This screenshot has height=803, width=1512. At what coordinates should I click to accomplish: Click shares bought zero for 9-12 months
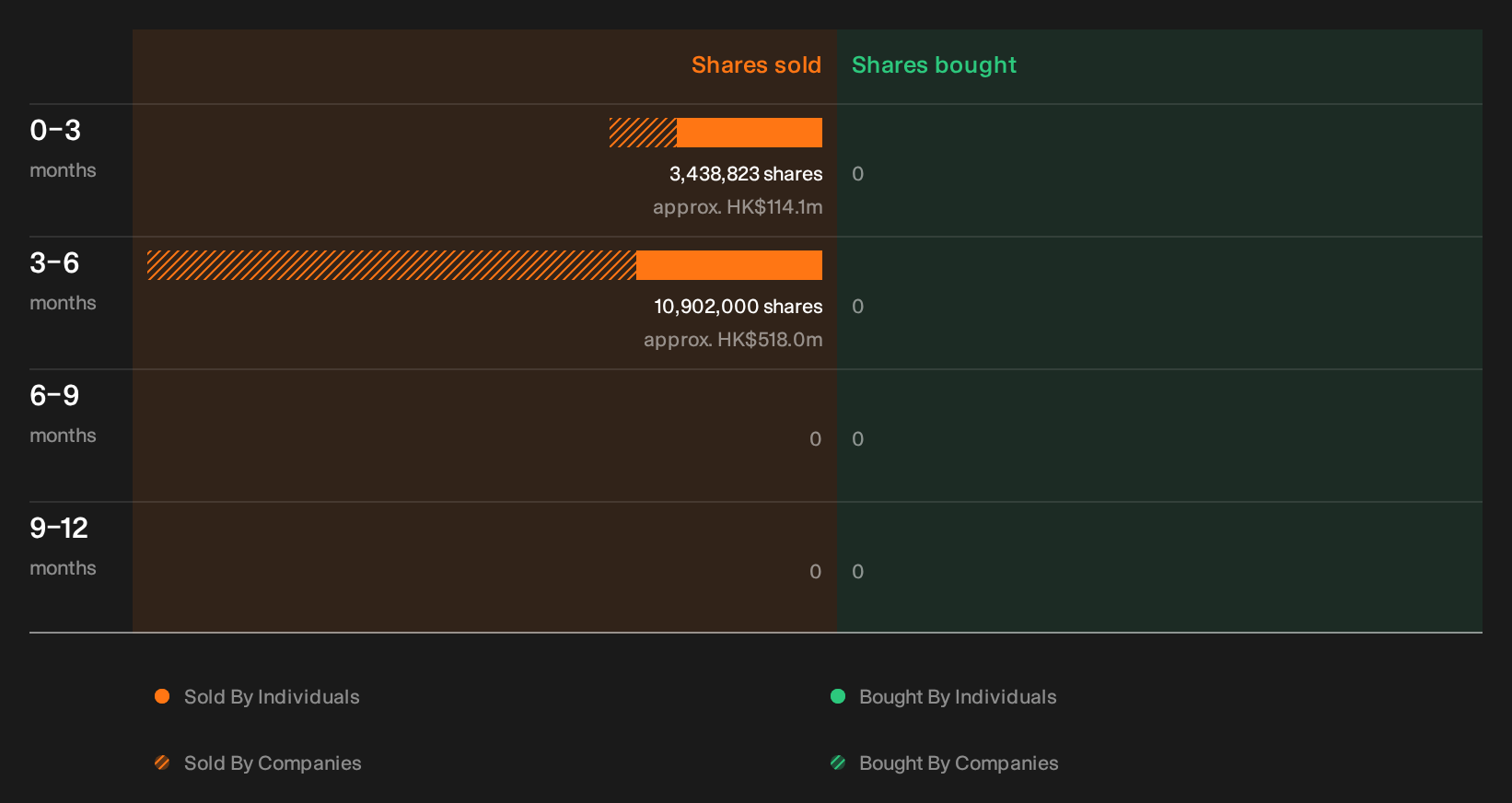[857, 572]
